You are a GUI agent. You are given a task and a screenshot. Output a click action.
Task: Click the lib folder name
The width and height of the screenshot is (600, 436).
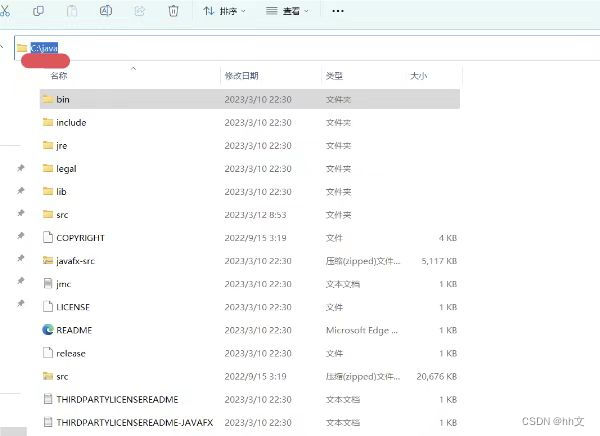[x=61, y=191]
